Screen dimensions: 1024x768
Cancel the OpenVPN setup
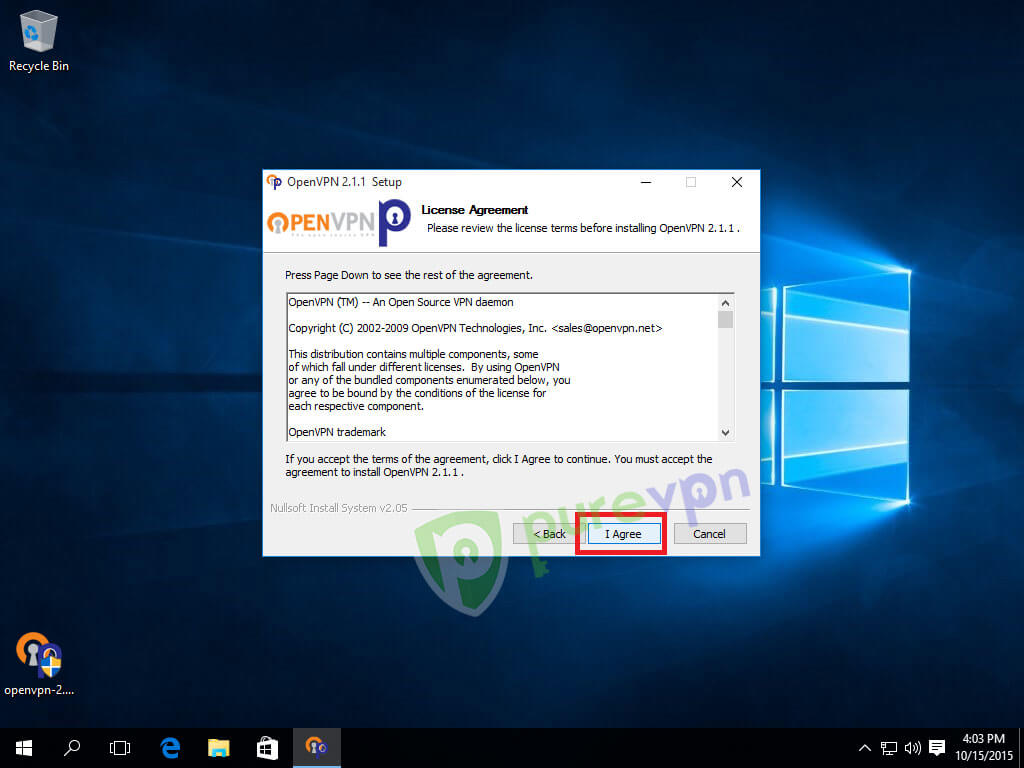pos(710,534)
